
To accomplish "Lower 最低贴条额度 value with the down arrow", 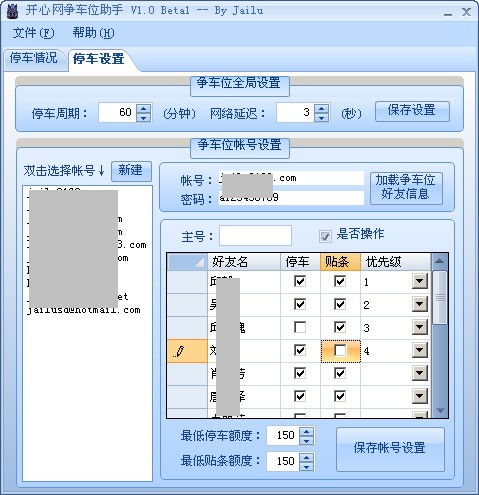I will (x=306, y=466).
